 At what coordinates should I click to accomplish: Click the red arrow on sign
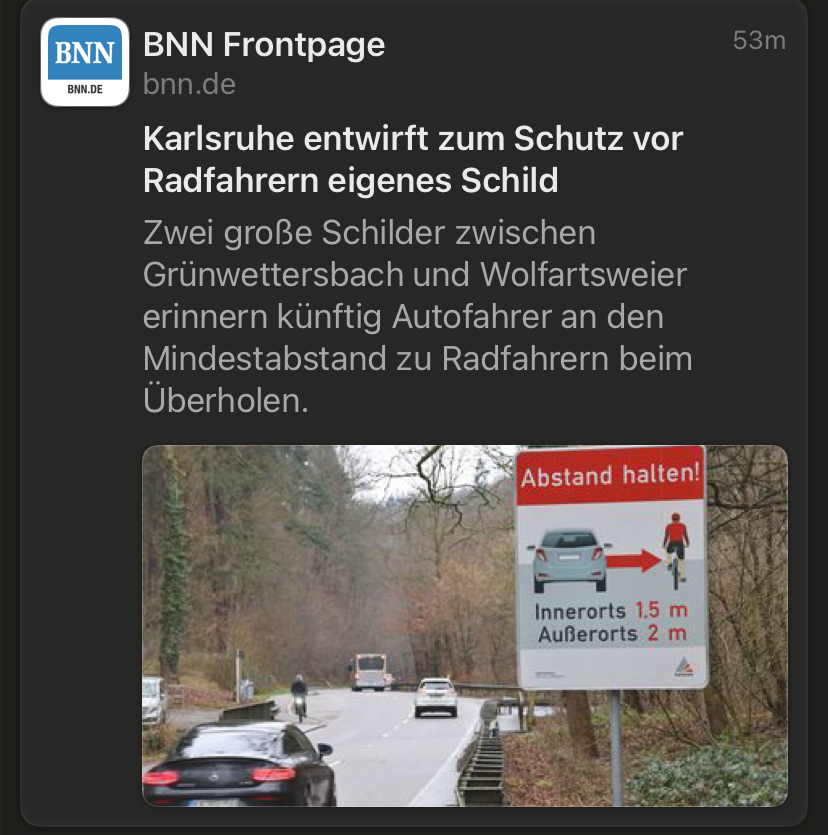click(x=634, y=561)
